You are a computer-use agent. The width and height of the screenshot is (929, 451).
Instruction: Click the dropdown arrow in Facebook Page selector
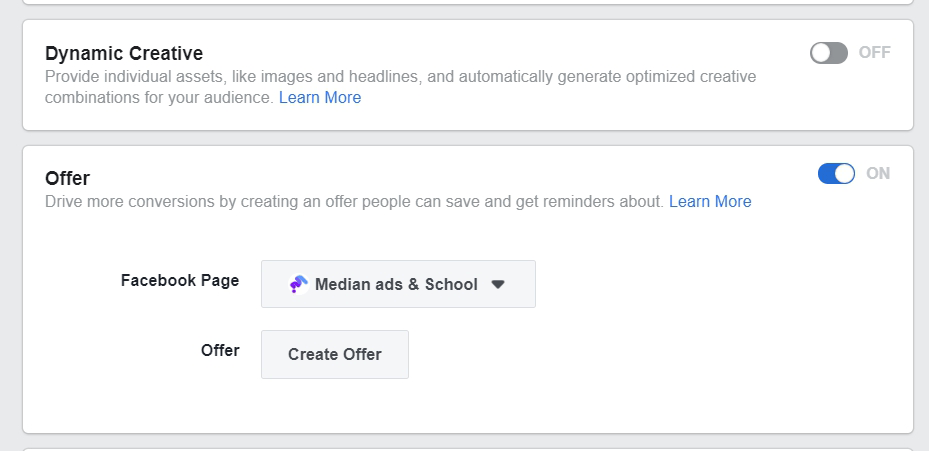coord(498,284)
